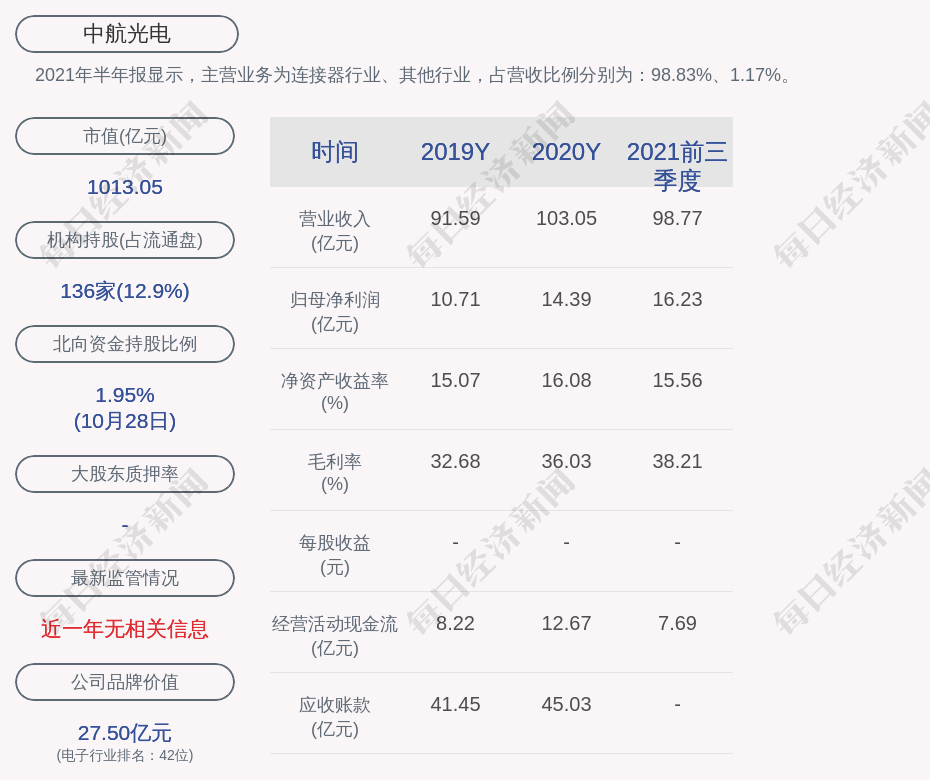This screenshot has height=780, width=930.
Task: Click the 时间 column header
Action: pos(335,152)
